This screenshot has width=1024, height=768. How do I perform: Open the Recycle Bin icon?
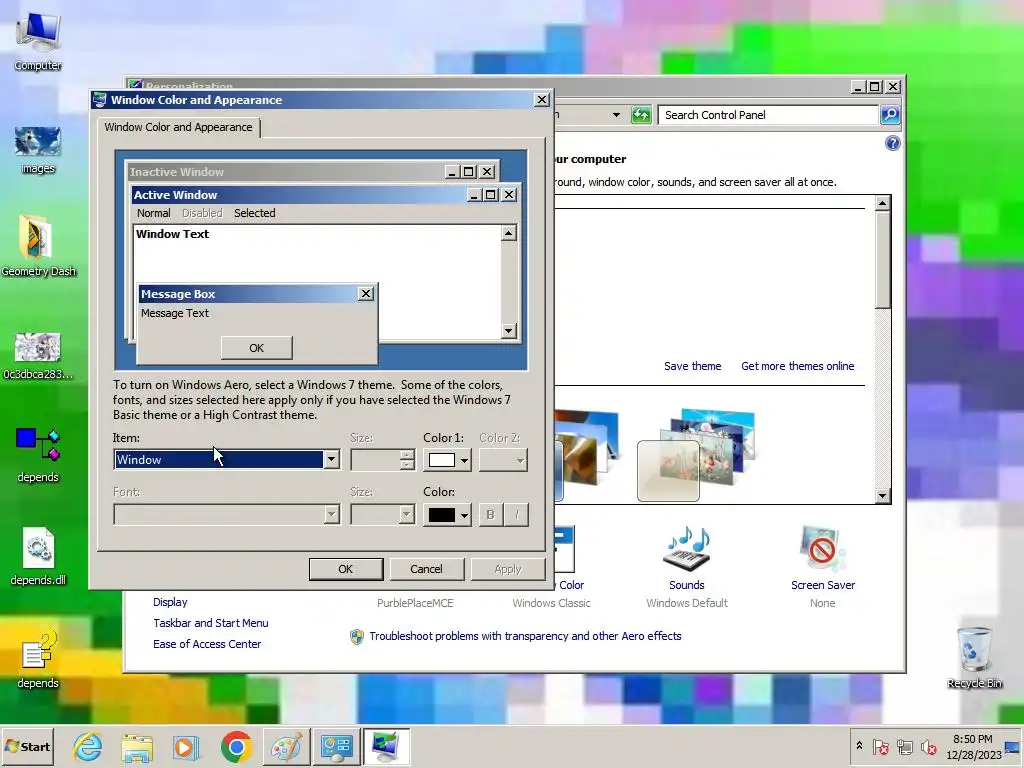pos(974,657)
